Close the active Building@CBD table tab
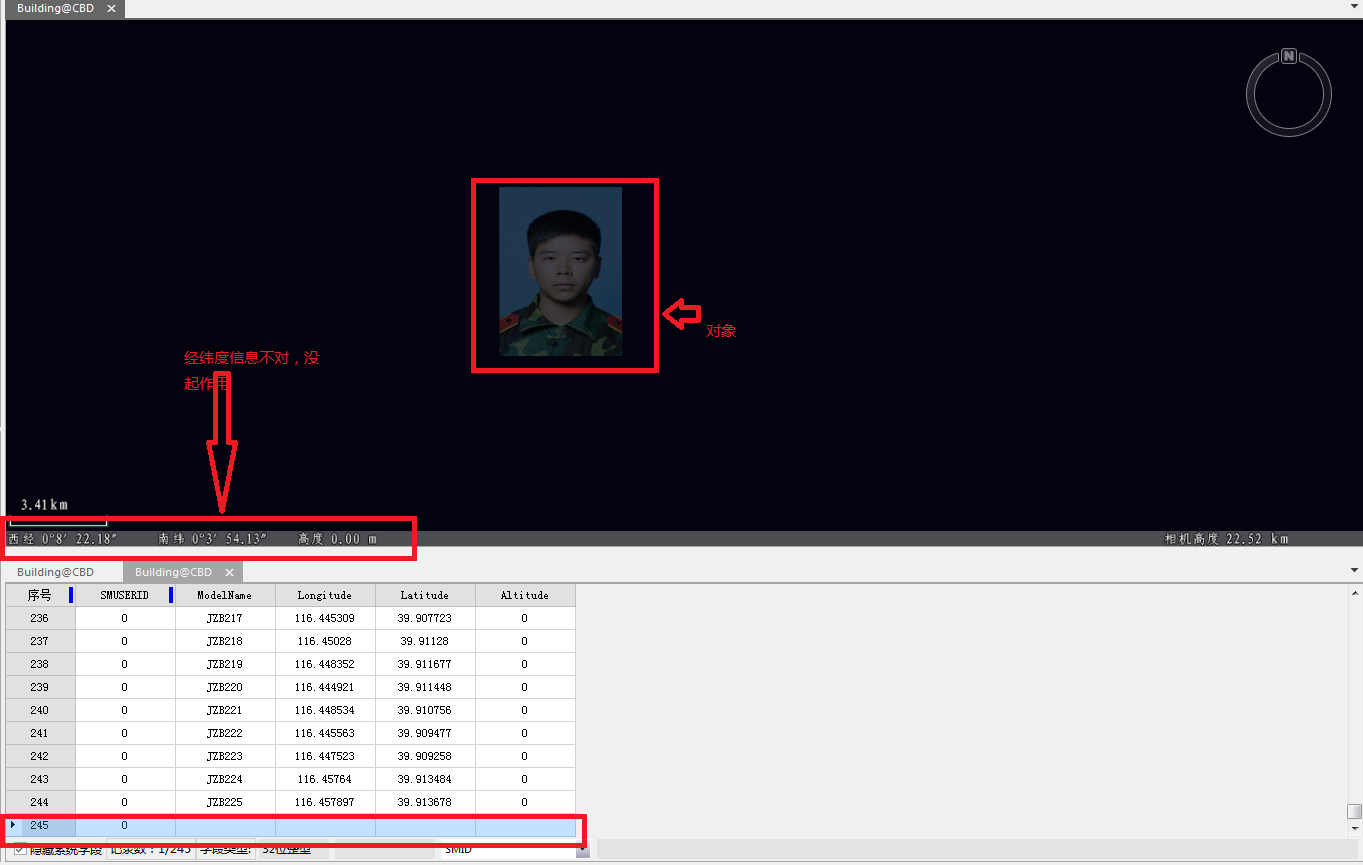1363x865 pixels. tap(229, 573)
